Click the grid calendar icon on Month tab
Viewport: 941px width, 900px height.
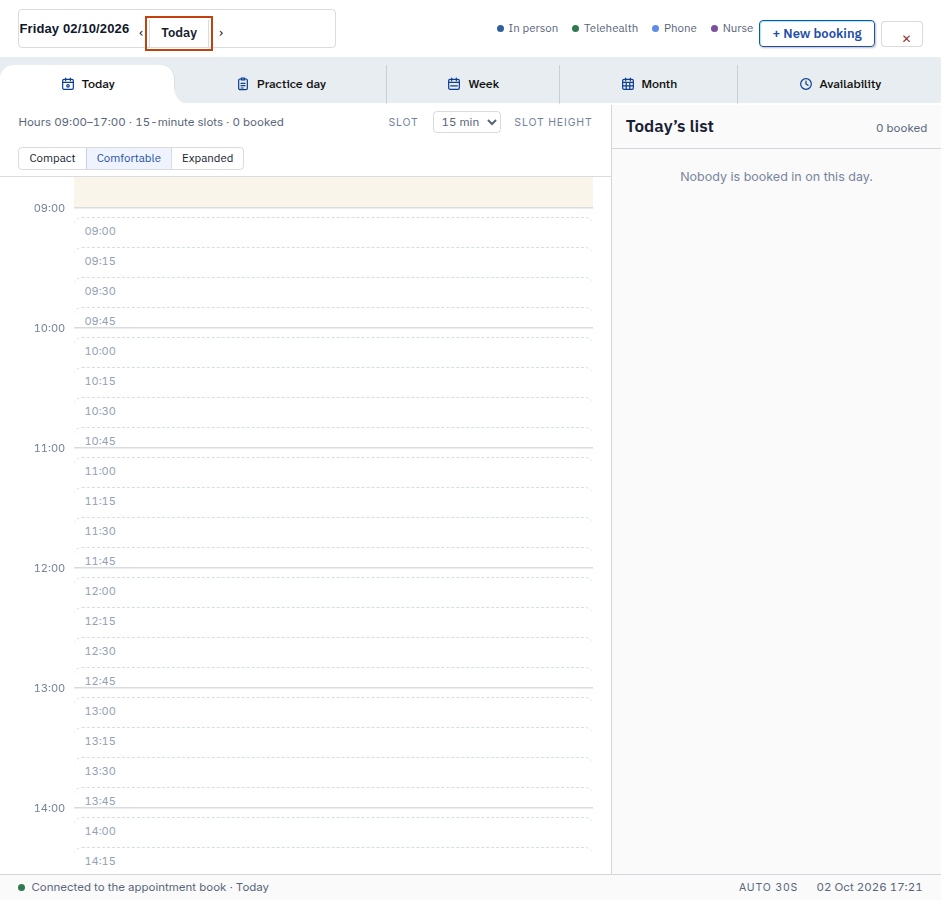628,84
